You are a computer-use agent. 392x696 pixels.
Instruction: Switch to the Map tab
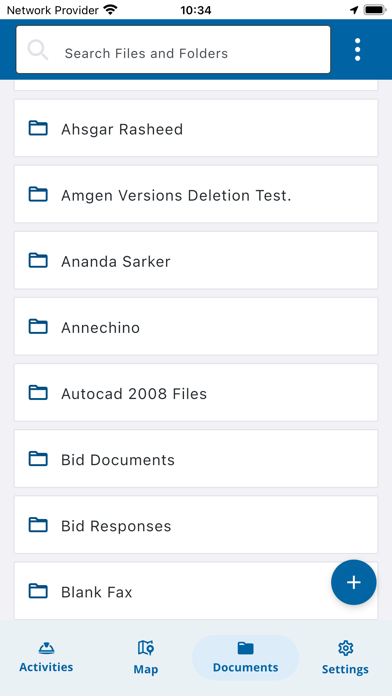[x=146, y=657]
